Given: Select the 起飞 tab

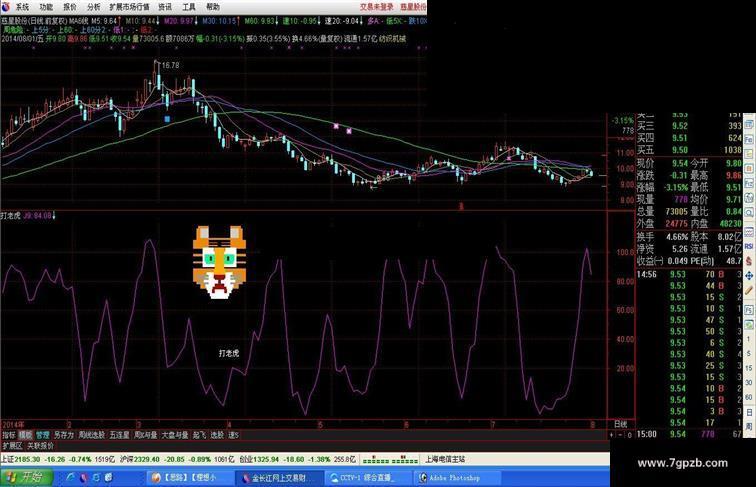Looking at the screenshot, I should (x=199, y=435).
